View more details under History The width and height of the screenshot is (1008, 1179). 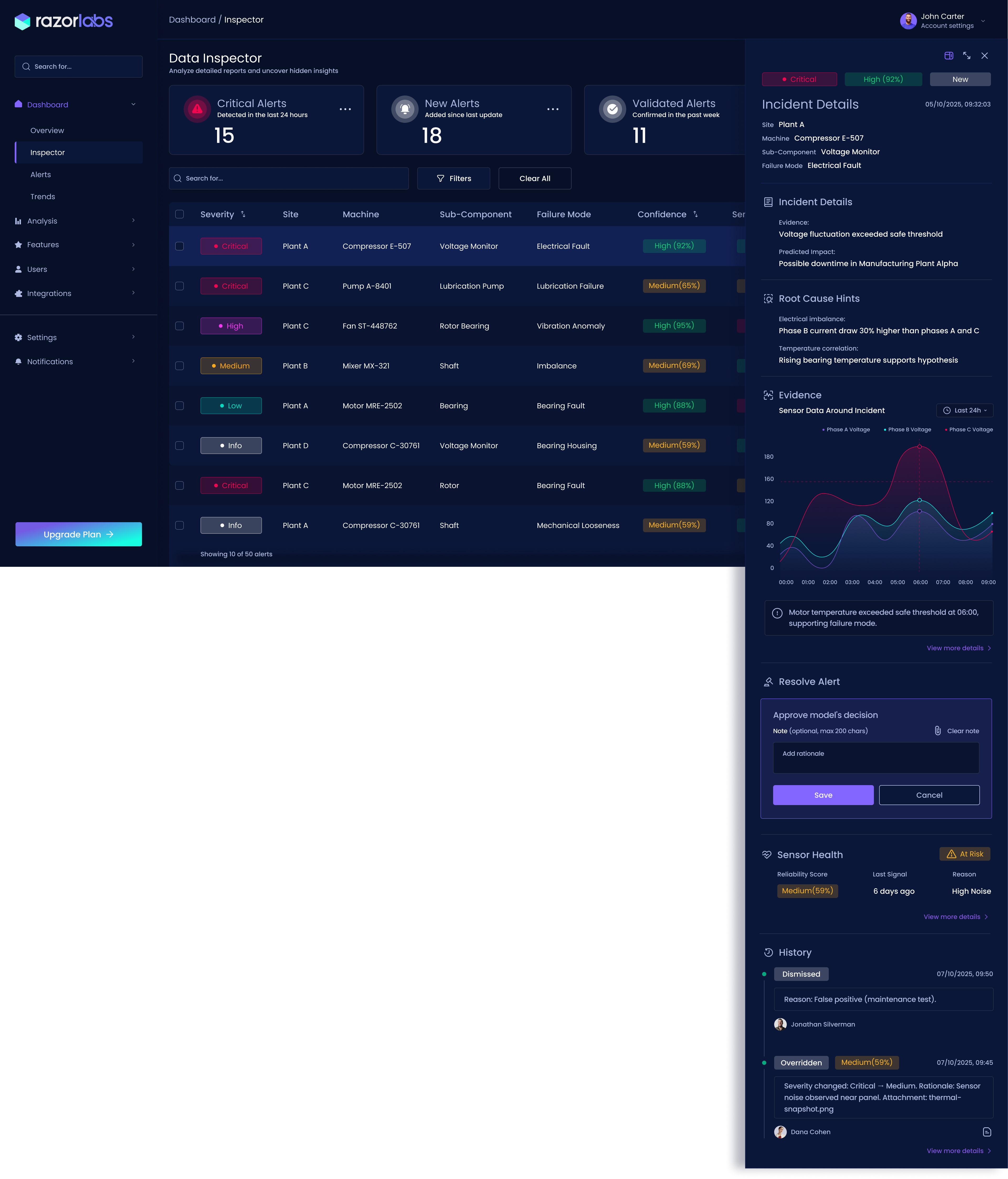coord(959,1151)
